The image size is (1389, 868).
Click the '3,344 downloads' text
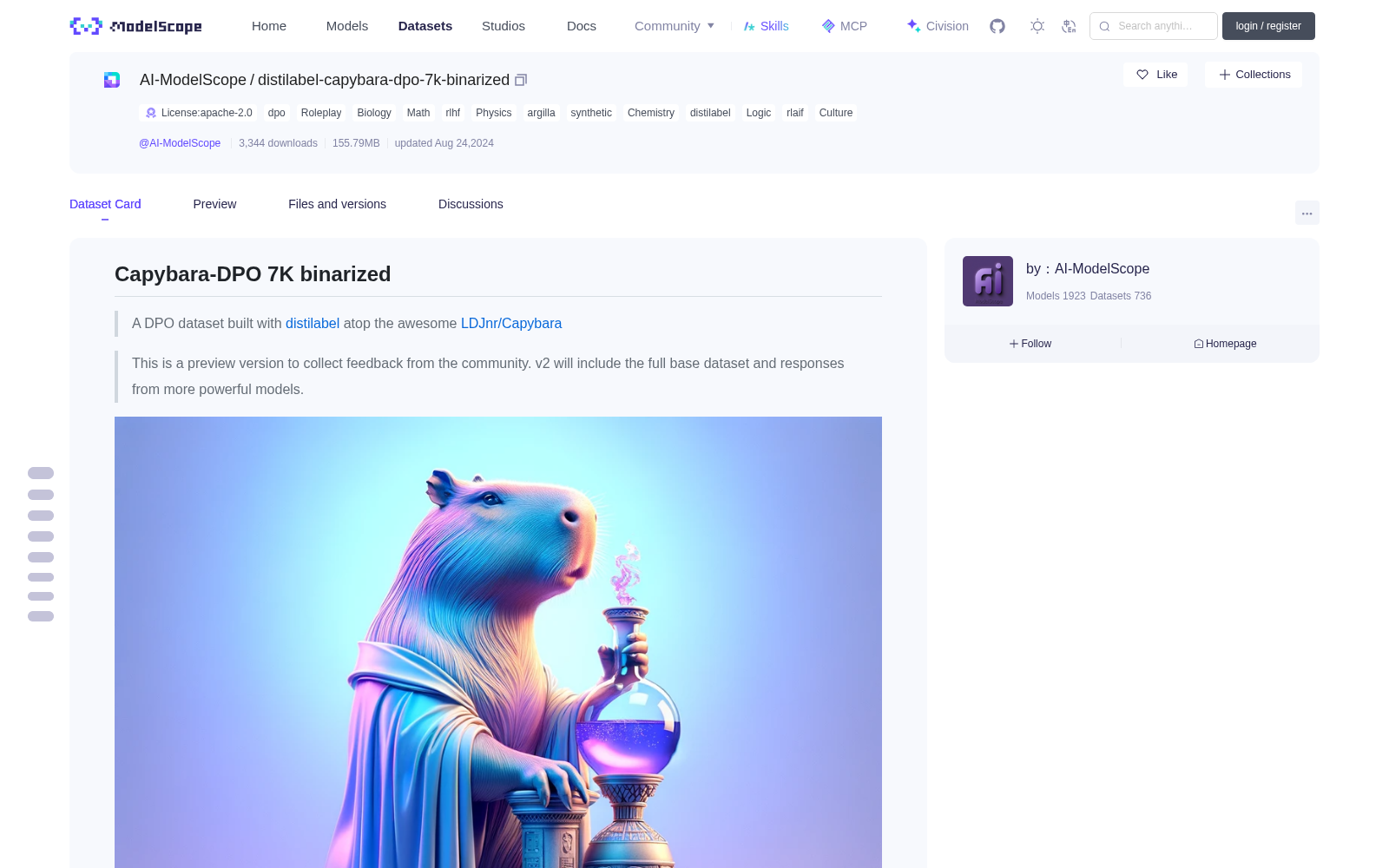coord(279,143)
